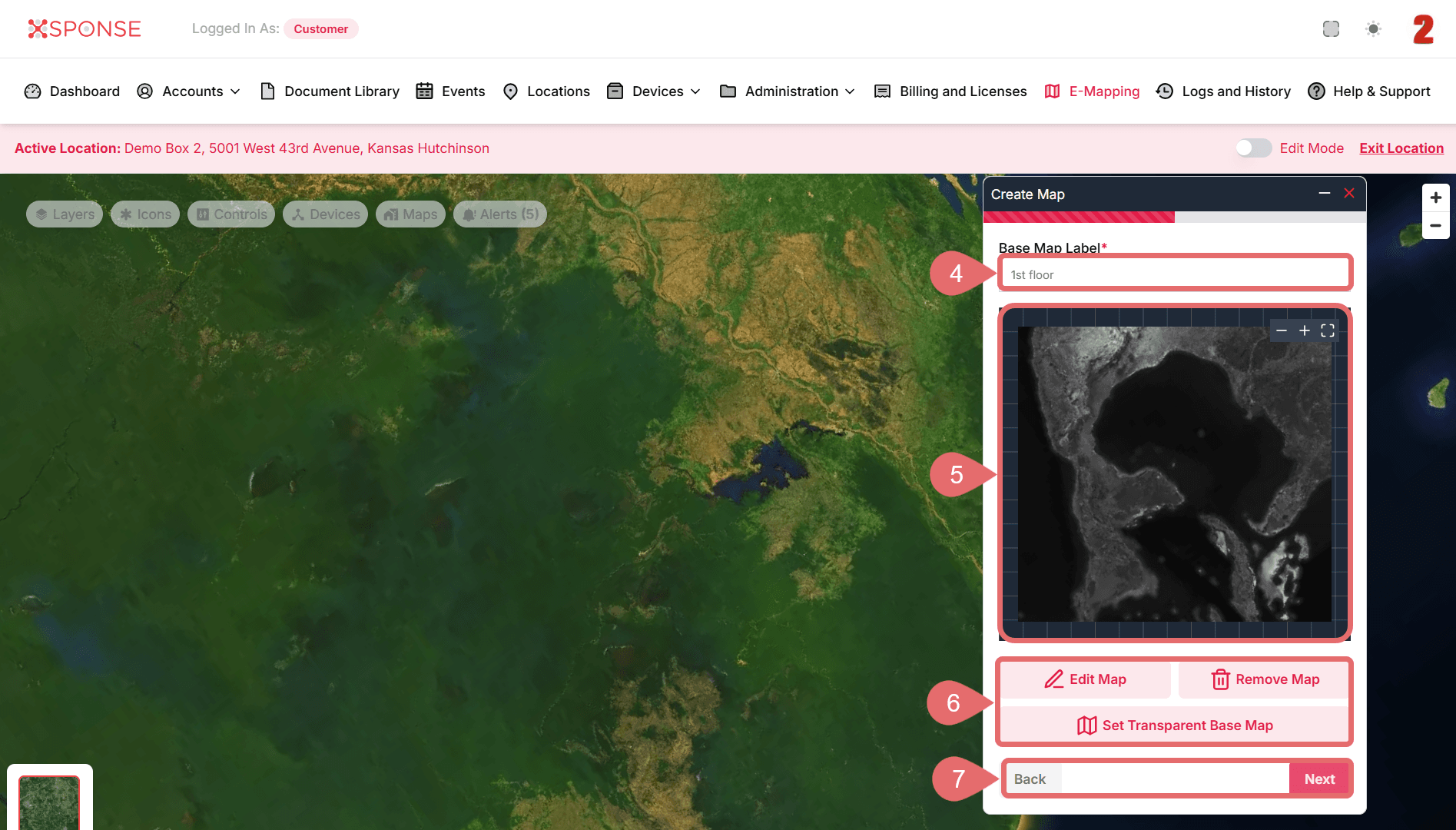Click the Next button
Viewport: 1456px width, 830px height.
[1319, 779]
